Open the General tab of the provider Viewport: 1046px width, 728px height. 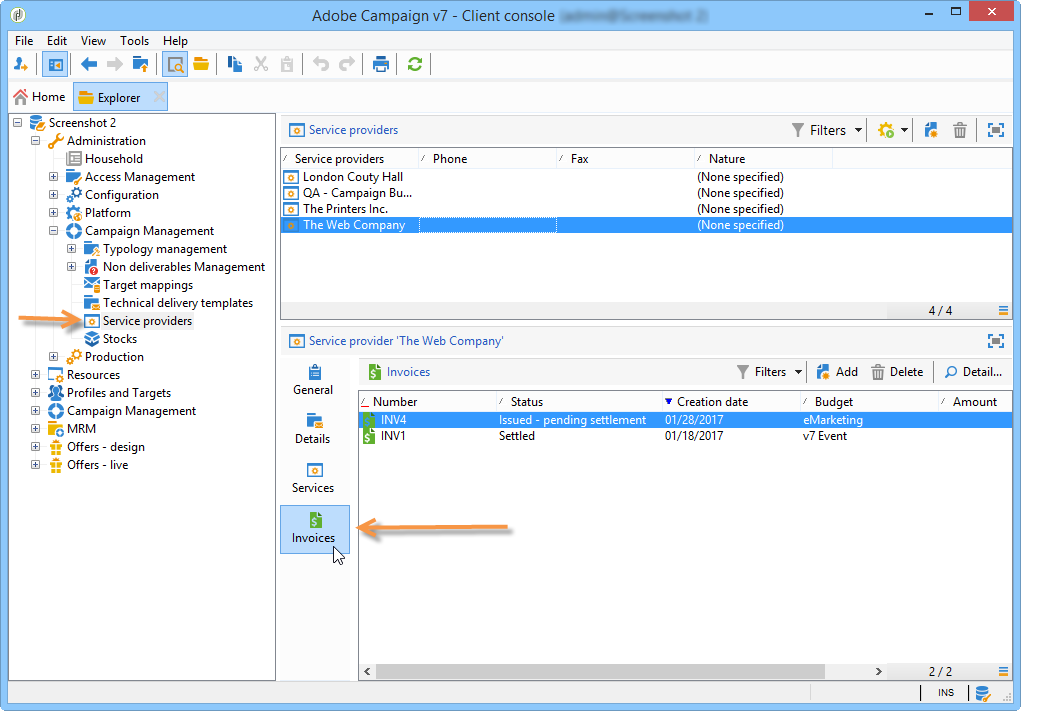(x=313, y=380)
